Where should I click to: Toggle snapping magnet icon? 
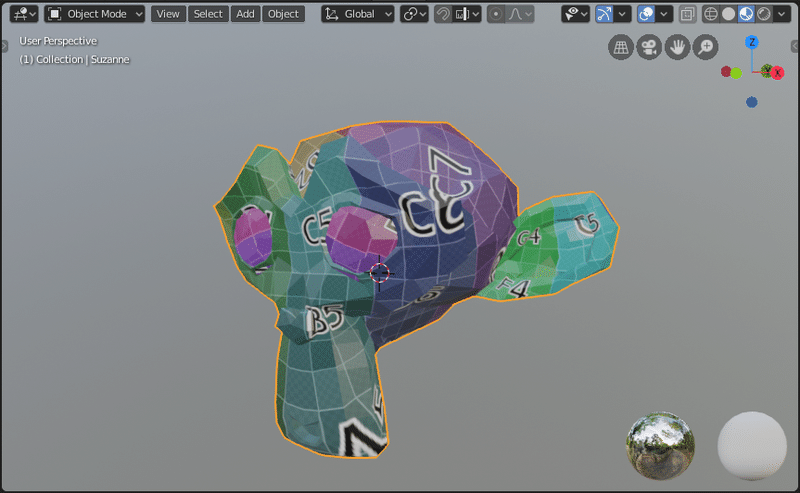(x=443, y=14)
